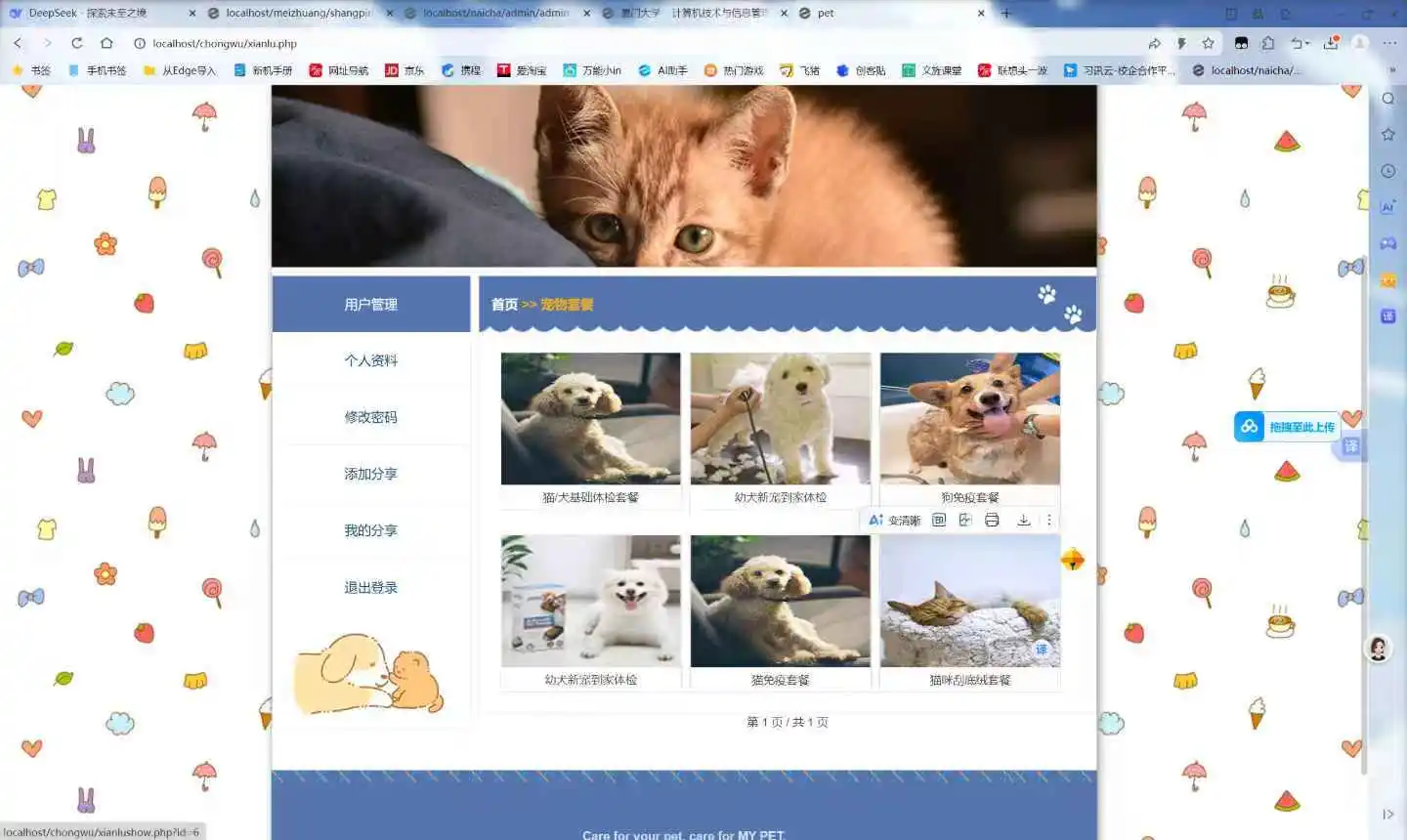The height and width of the screenshot is (840, 1407).
Task: Click the print icon on the image hover toolbar
Action: [x=992, y=520]
